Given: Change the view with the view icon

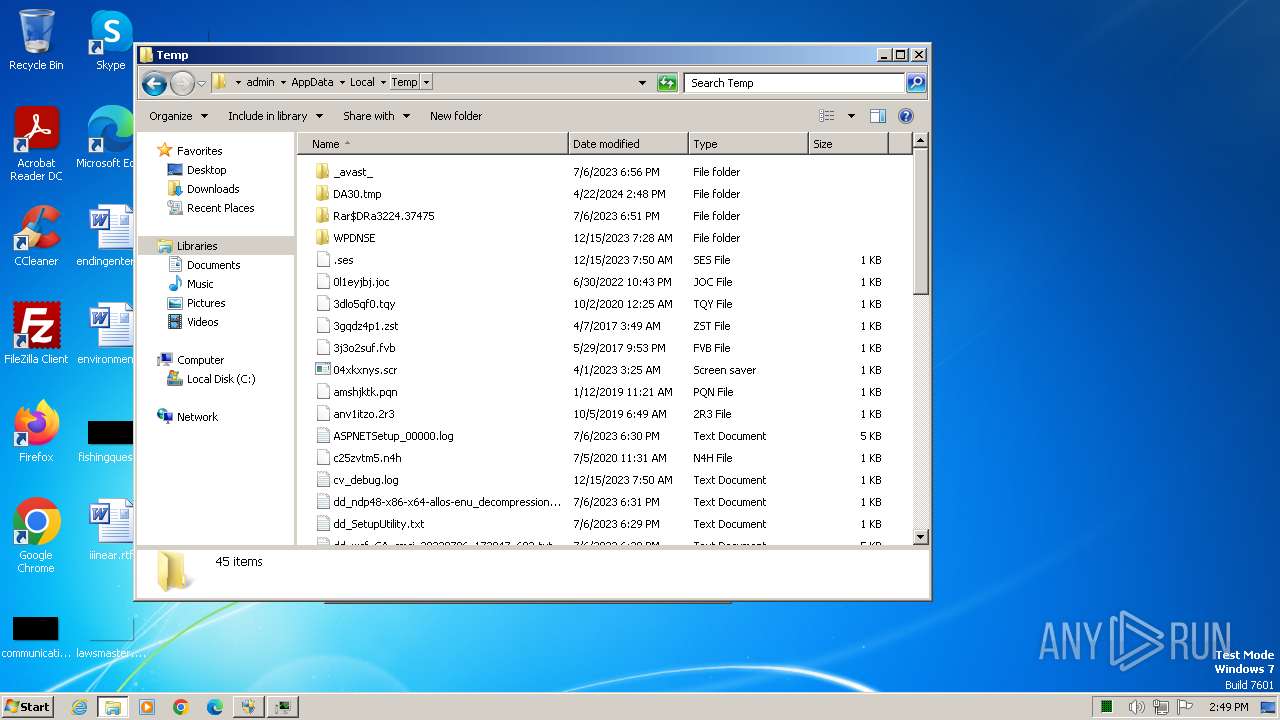Looking at the screenshot, I should click(x=827, y=116).
